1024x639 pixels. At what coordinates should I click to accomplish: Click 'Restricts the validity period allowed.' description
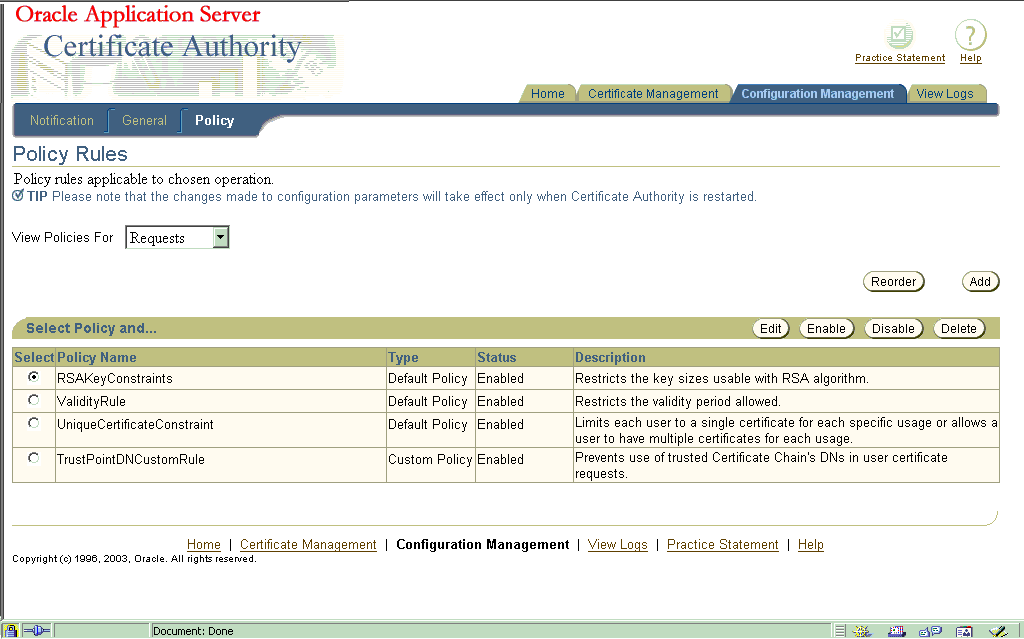(678, 401)
